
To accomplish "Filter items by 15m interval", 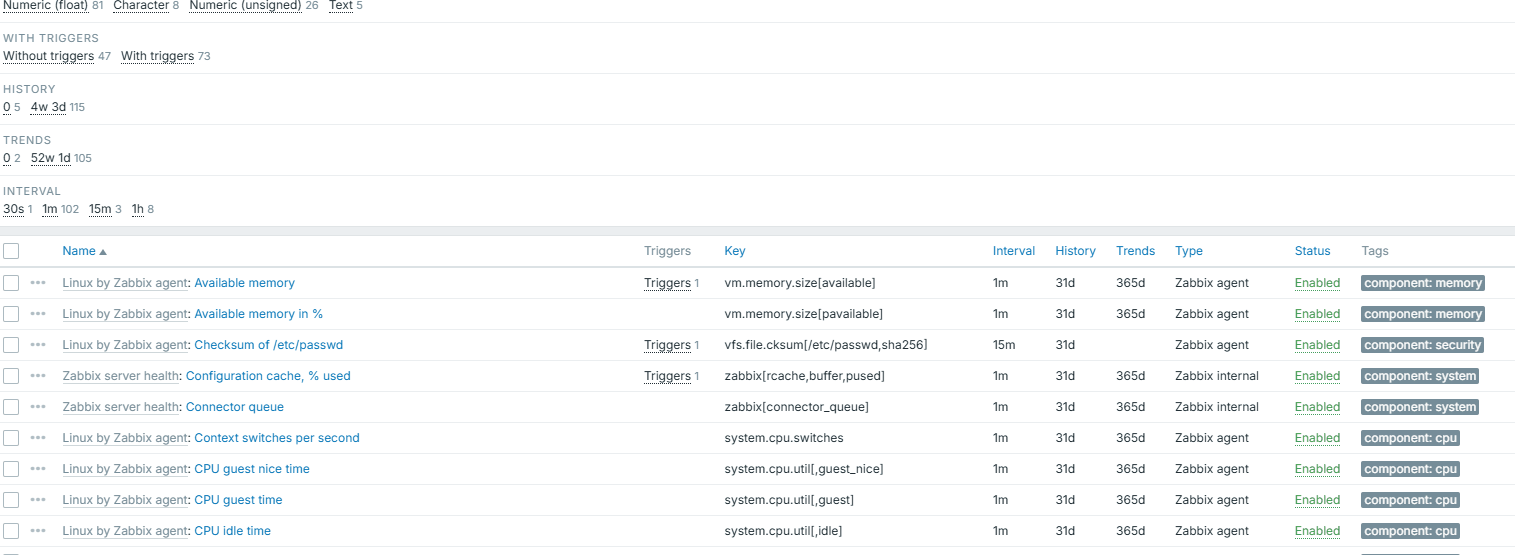I will coord(100,209).
